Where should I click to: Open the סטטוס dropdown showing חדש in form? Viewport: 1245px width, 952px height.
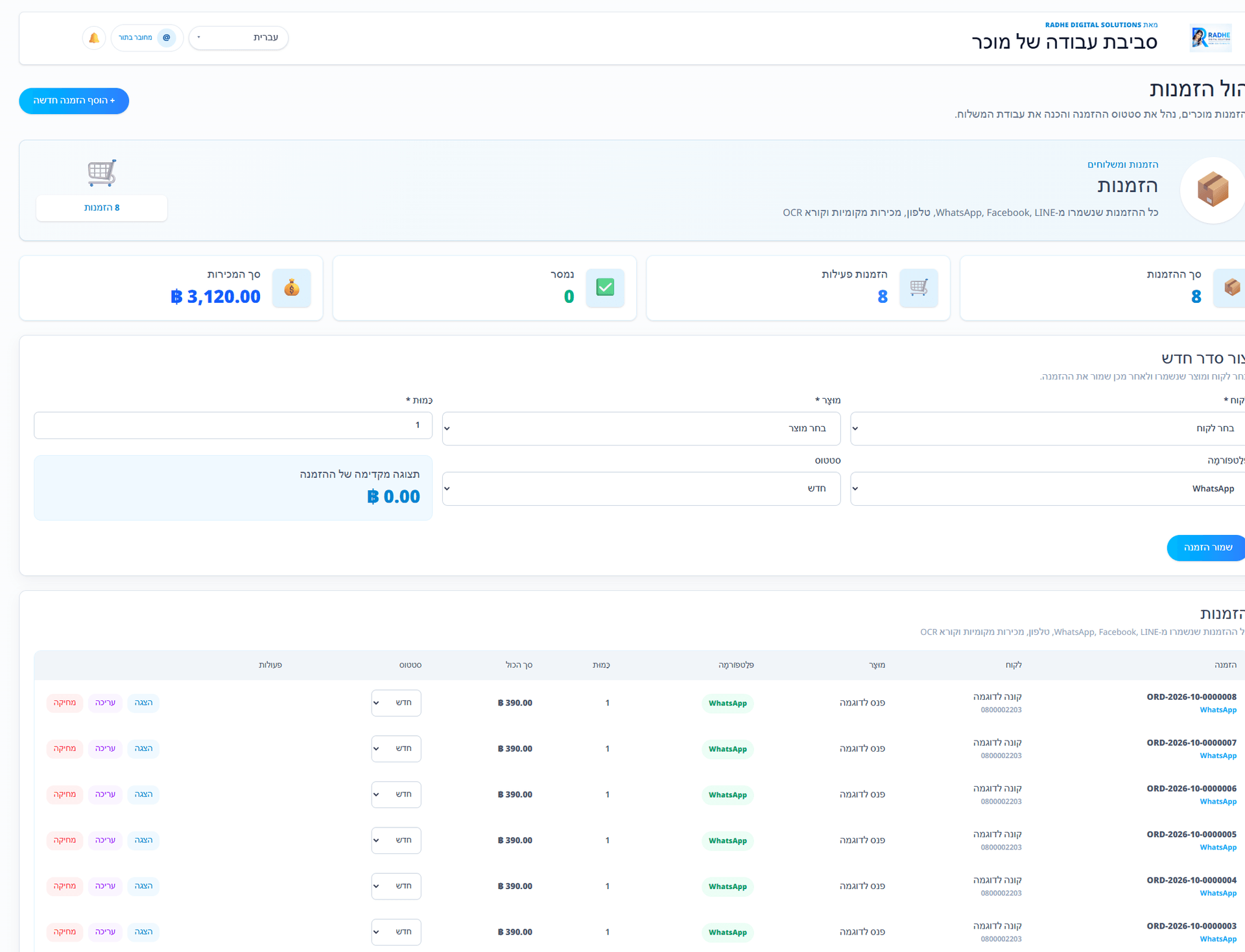(641, 489)
